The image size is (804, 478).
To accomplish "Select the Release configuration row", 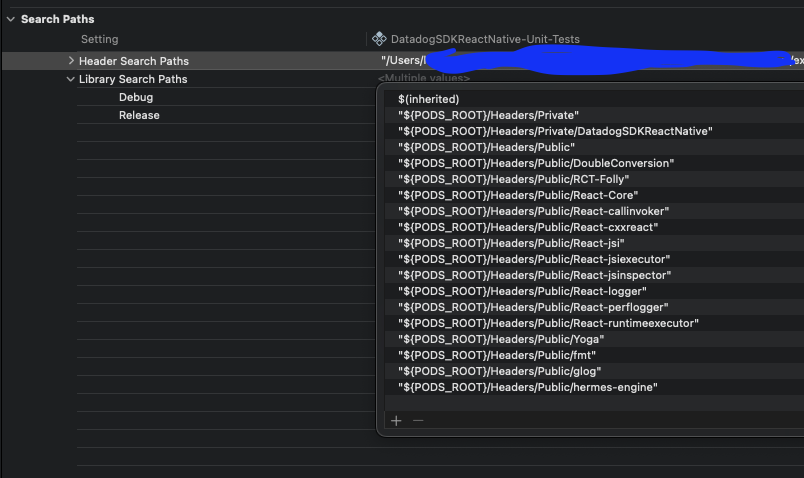I will click(x=139, y=115).
